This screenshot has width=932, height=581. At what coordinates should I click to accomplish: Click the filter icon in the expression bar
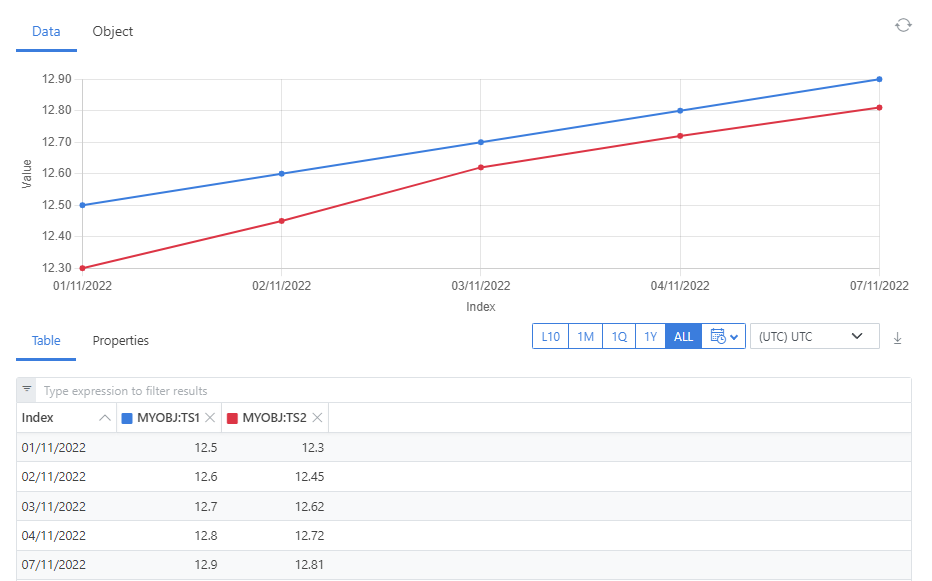[27, 390]
